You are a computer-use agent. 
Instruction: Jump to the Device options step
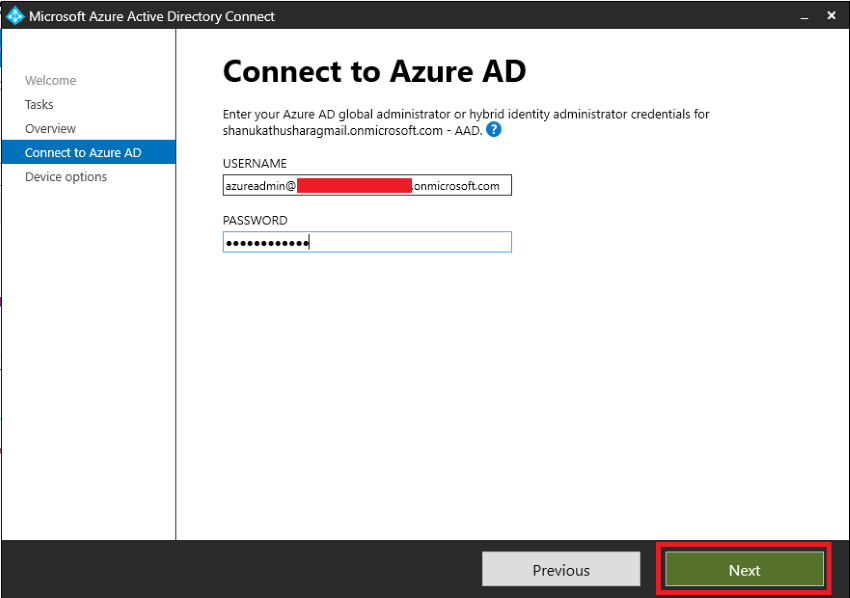(66, 177)
